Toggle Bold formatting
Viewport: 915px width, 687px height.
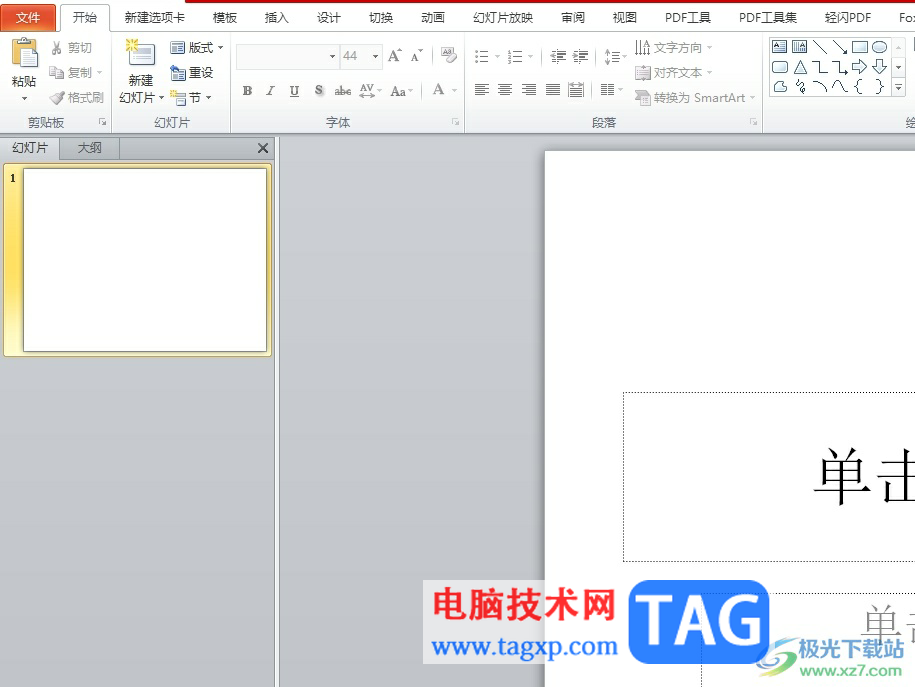click(x=247, y=90)
